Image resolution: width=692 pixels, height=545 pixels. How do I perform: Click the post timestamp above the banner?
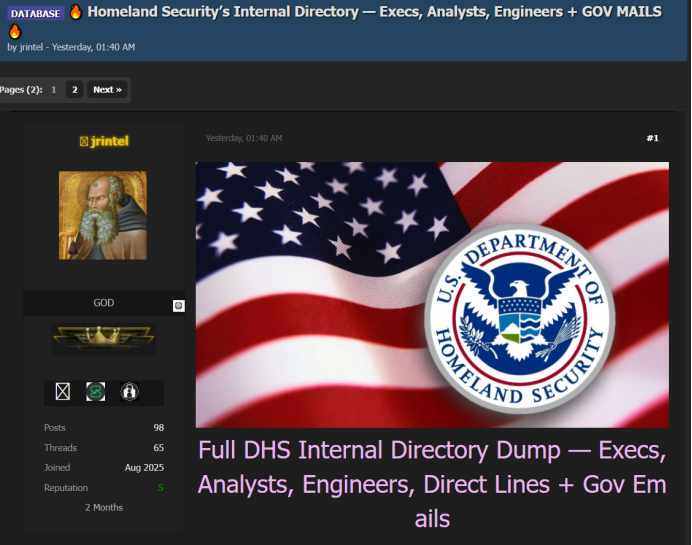(243, 138)
